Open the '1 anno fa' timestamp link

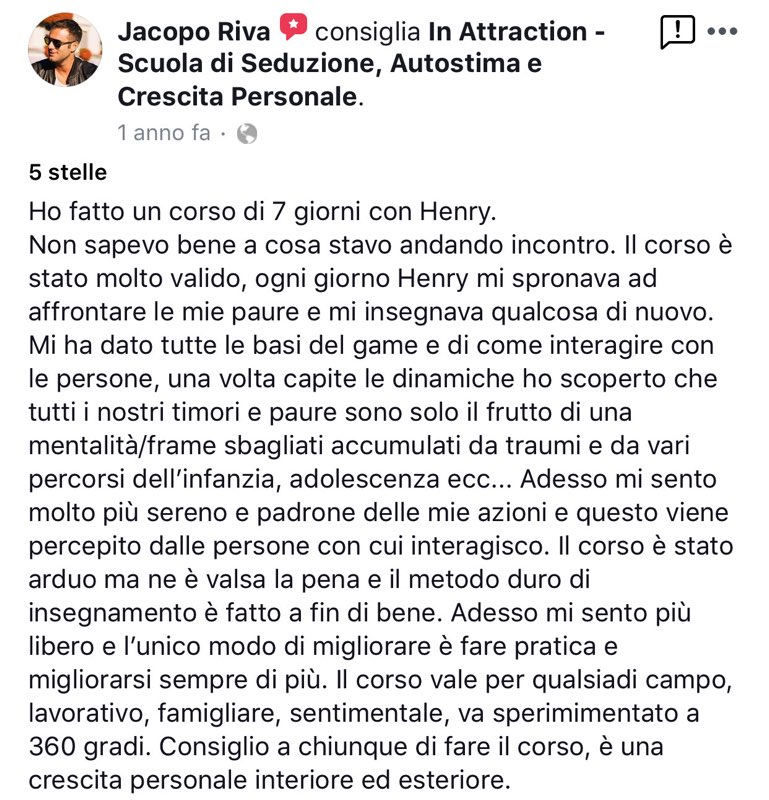164,133
